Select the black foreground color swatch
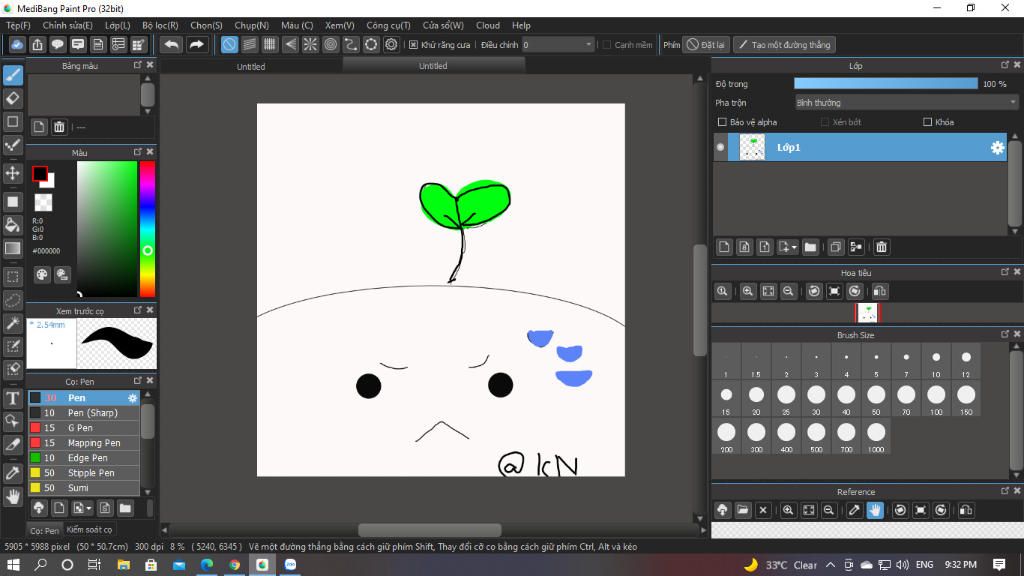 pyautogui.click(x=40, y=174)
